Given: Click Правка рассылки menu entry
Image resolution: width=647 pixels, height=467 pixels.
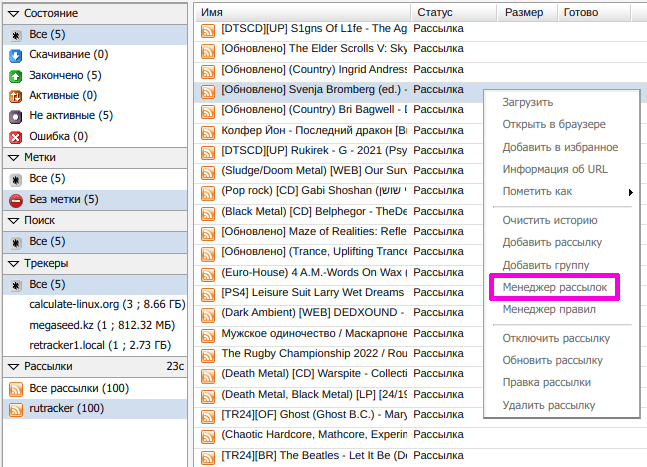Looking at the screenshot, I should click(x=546, y=382).
